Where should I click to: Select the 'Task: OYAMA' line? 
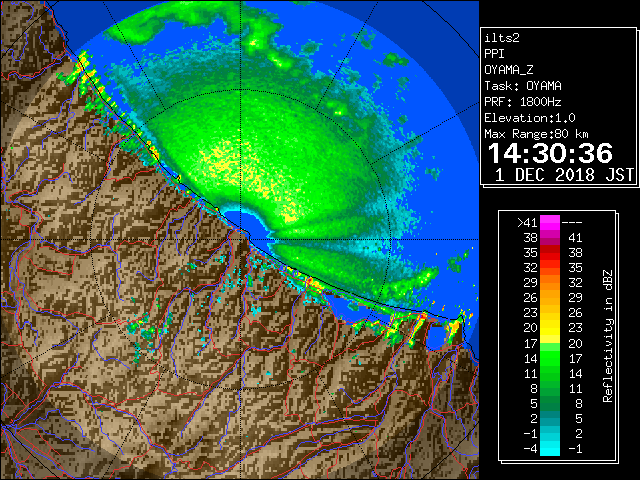click(523, 86)
